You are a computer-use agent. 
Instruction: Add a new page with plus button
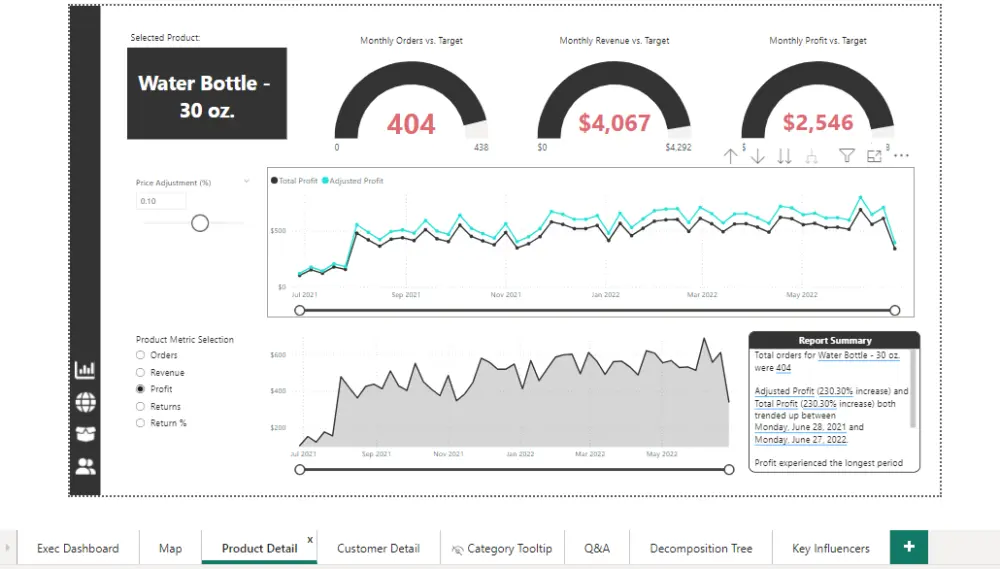[x=909, y=547]
